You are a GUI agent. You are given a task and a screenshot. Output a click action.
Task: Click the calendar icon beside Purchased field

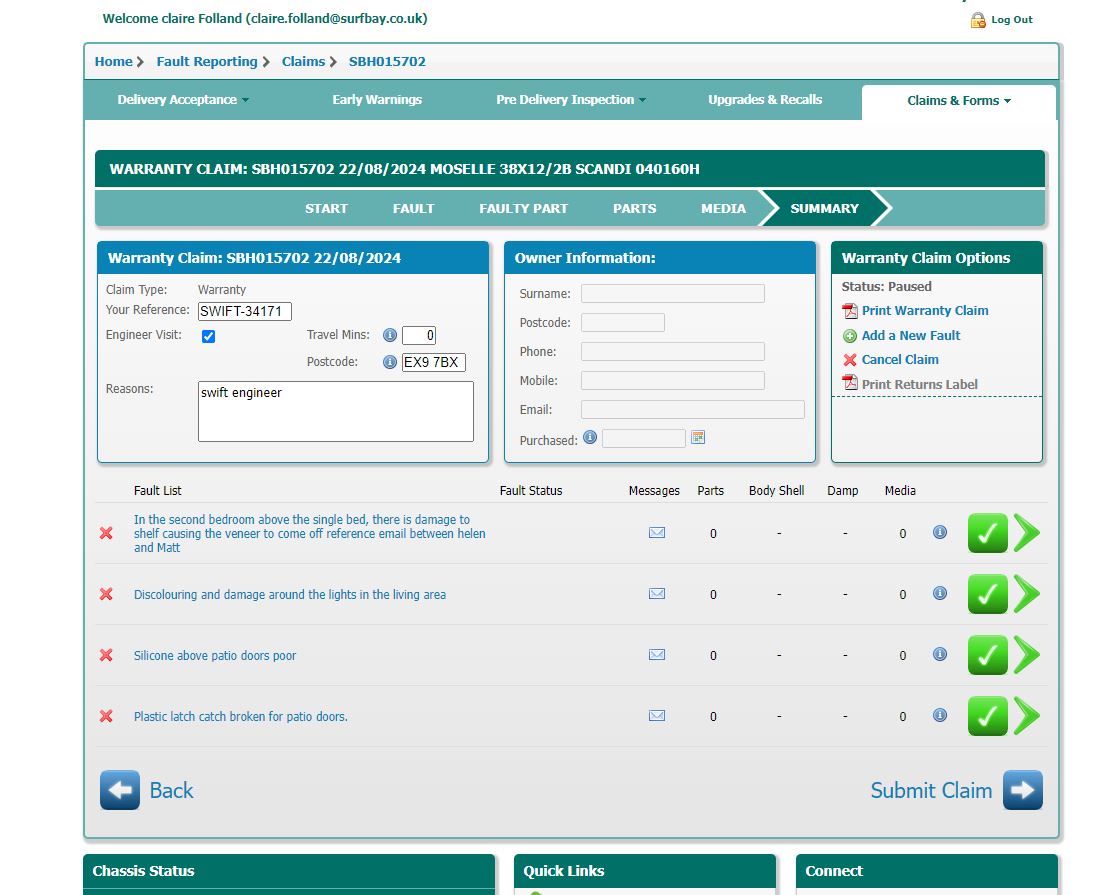tap(698, 437)
